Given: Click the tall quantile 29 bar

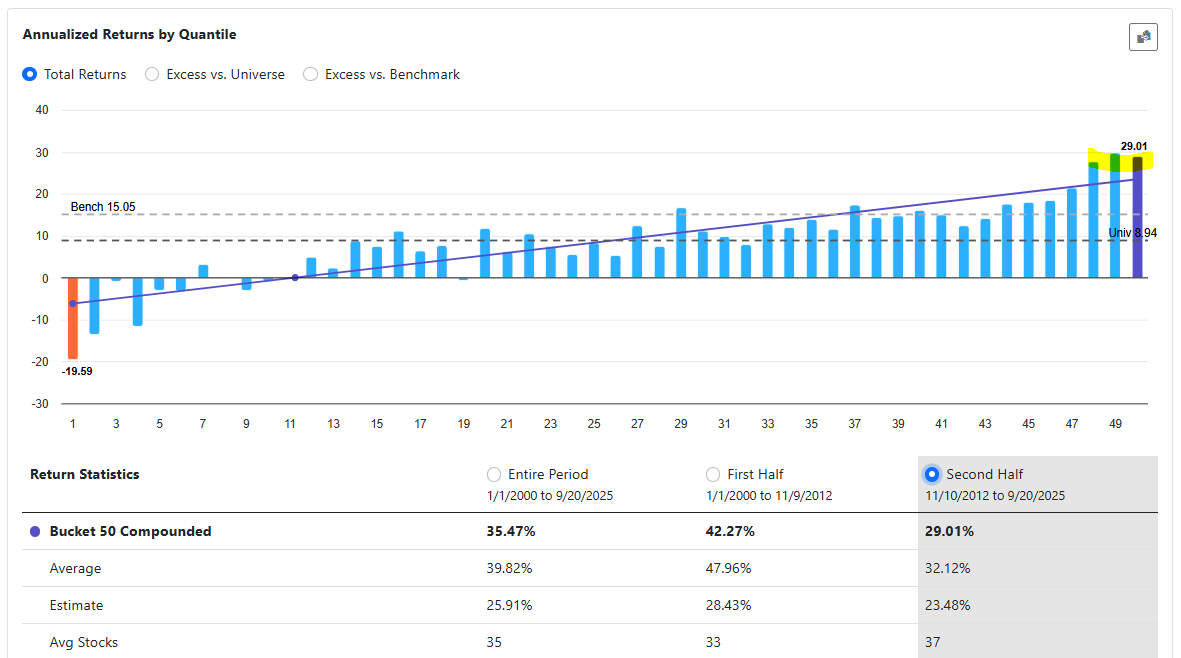Looking at the screenshot, I should pos(681,243).
